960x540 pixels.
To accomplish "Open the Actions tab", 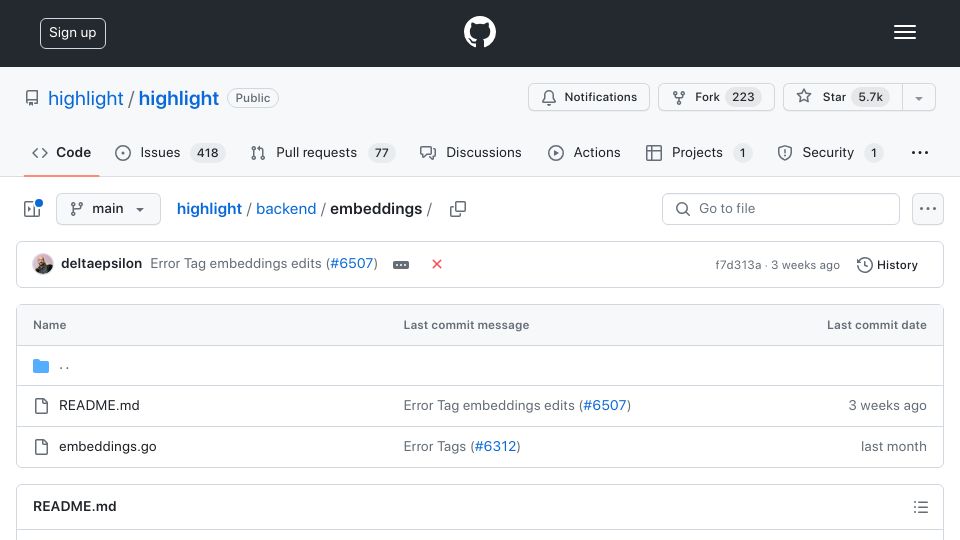I will click(584, 152).
